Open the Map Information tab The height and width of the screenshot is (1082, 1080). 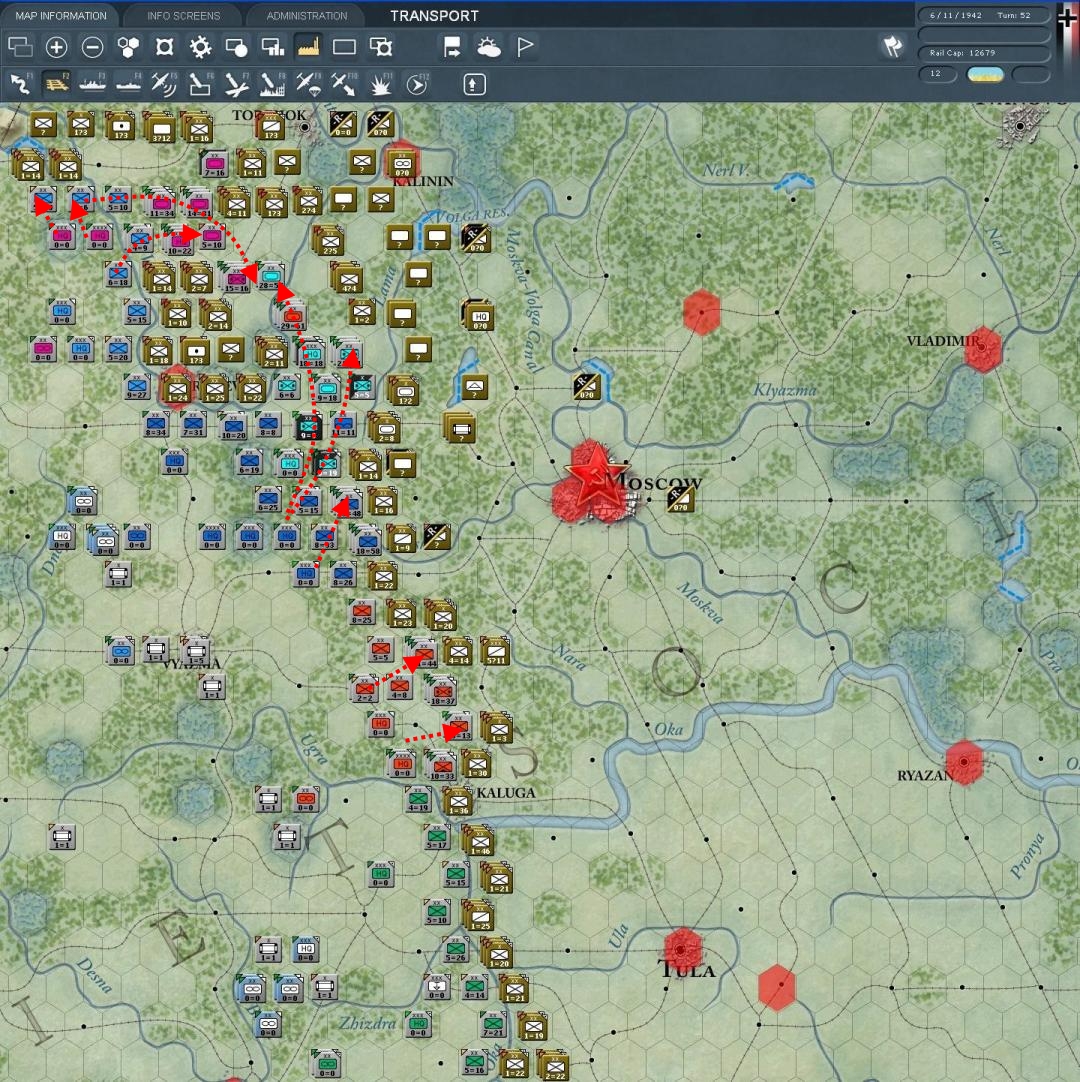[x=61, y=16]
